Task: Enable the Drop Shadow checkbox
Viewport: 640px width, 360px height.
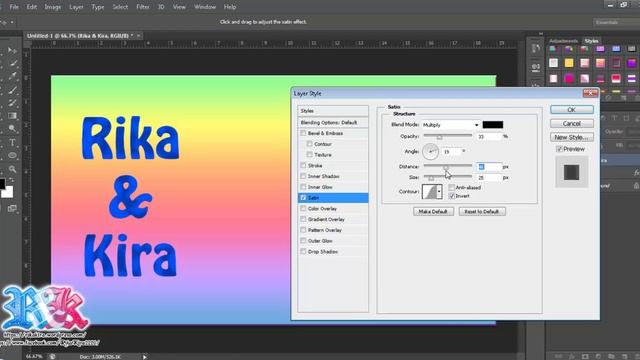Action: [303, 251]
